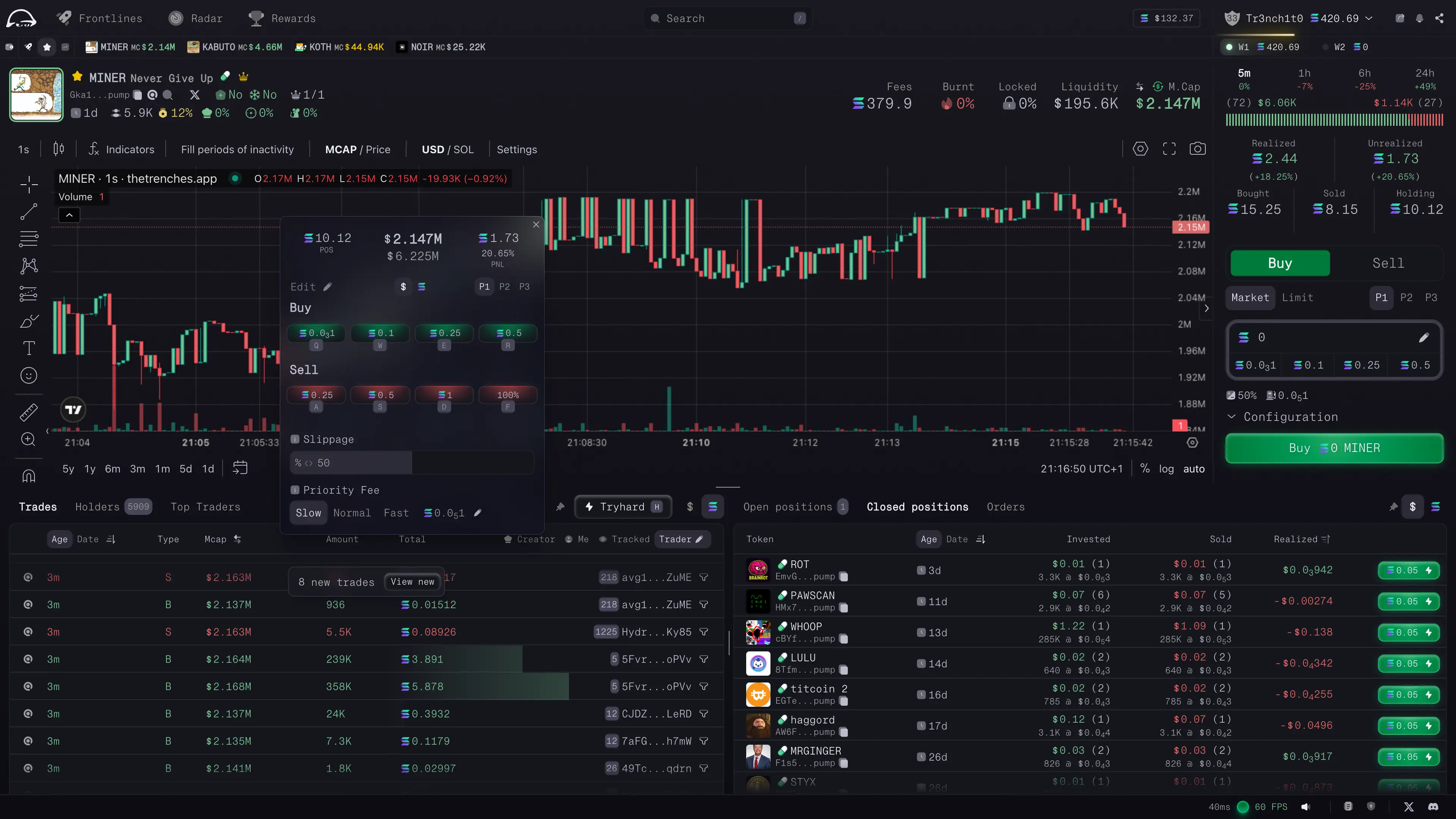The image size is (1456, 819).
Task: Collapse the Volume indicator legend
Action: click(69, 215)
